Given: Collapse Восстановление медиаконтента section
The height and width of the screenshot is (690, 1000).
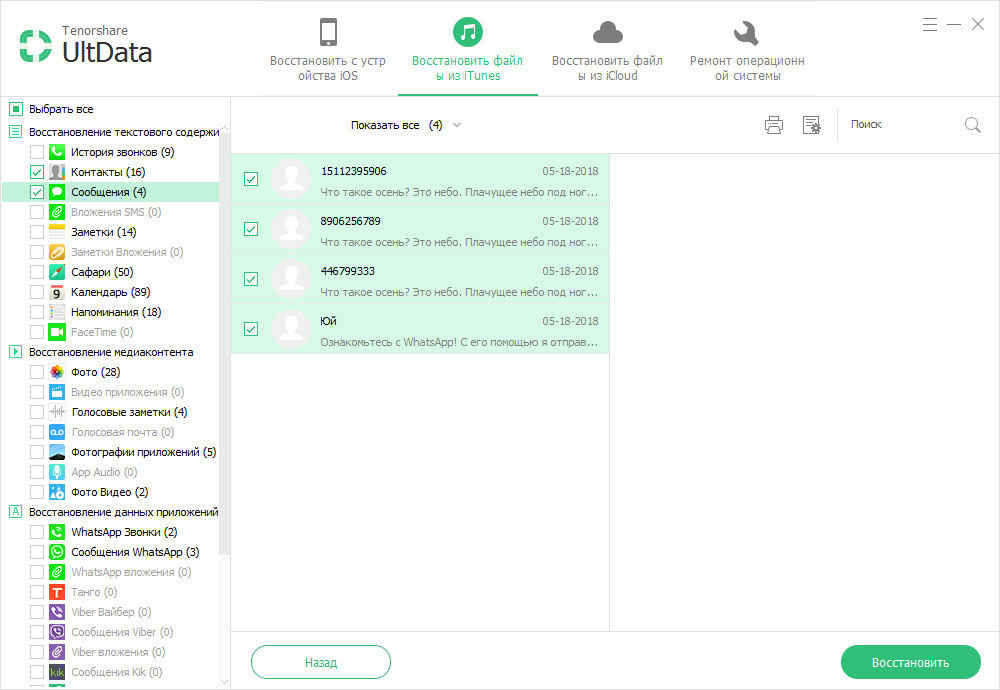Looking at the screenshot, I should [16, 352].
